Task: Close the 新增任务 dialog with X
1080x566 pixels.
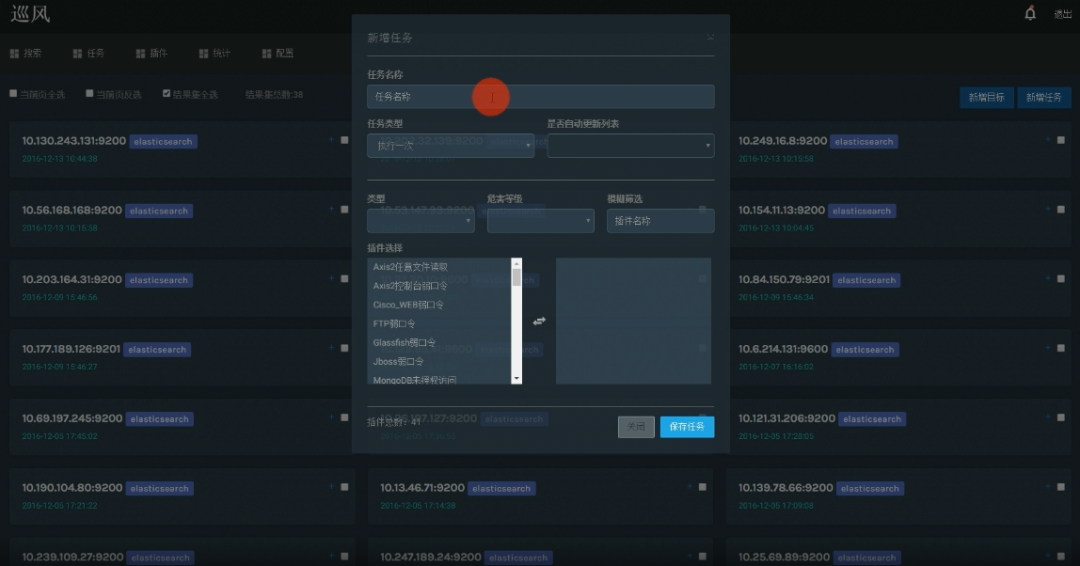Action: (x=710, y=37)
